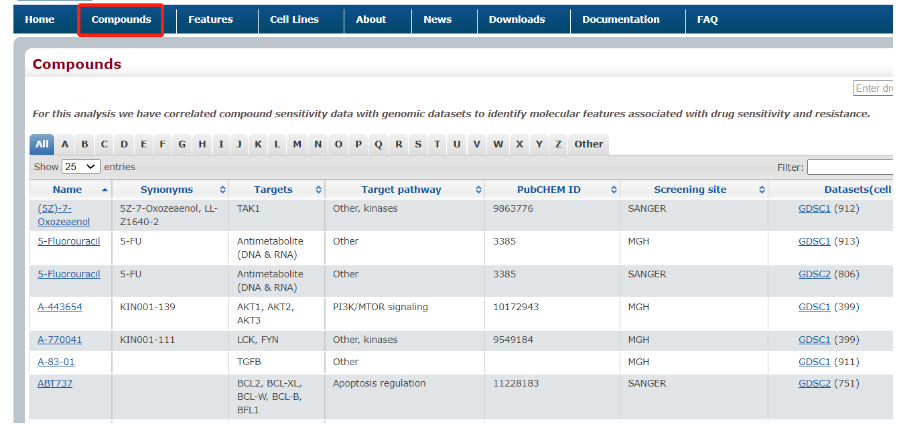Click sort arrows in Target pathway header
The height and width of the screenshot is (440, 910).
point(475,190)
